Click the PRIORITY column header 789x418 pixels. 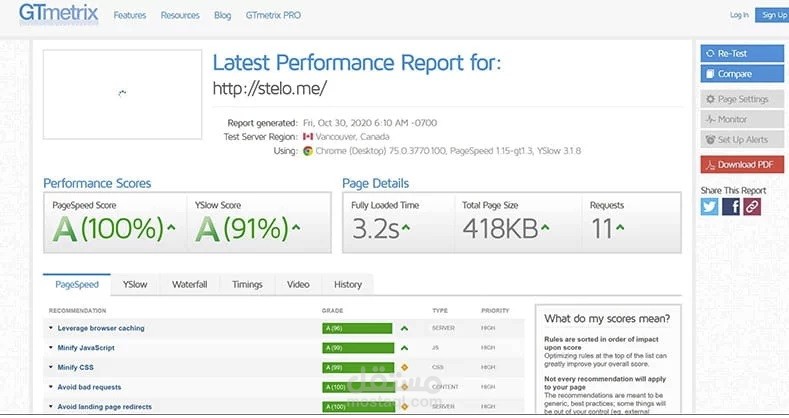pos(495,310)
